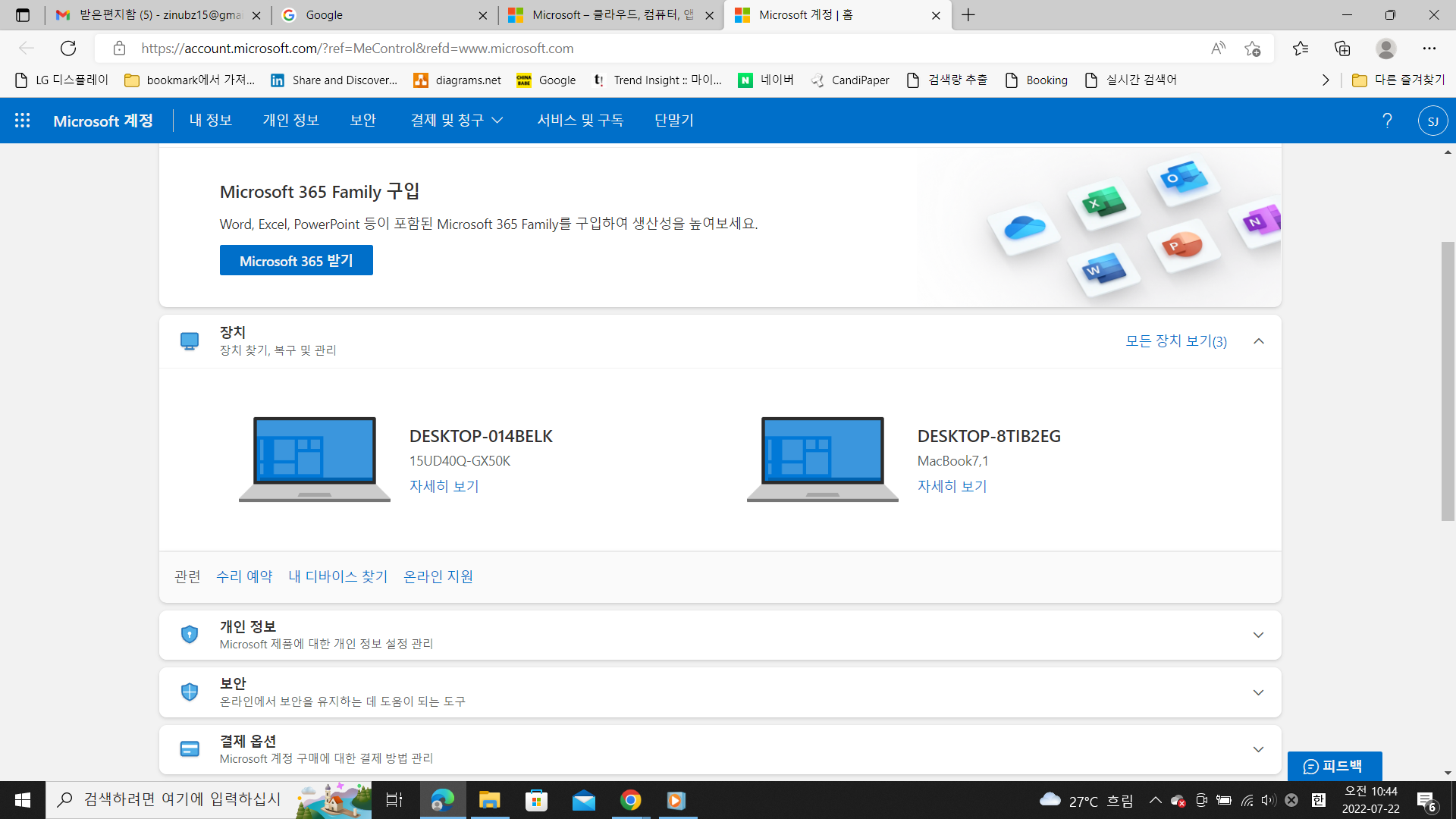This screenshot has width=1456, height=819.
Task: Launch Chrome from the taskbar
Action: click(x=630, y=800)
